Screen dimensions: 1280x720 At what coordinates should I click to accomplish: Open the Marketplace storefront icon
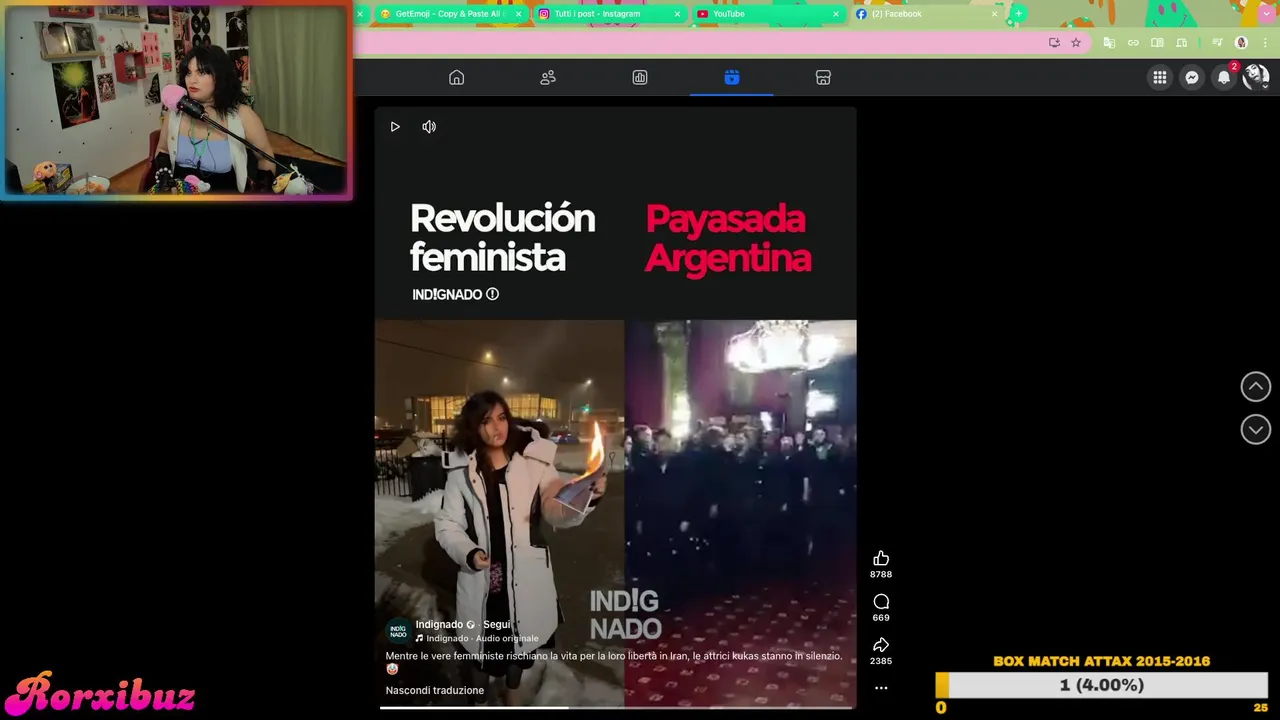click(x=823, y=78)
